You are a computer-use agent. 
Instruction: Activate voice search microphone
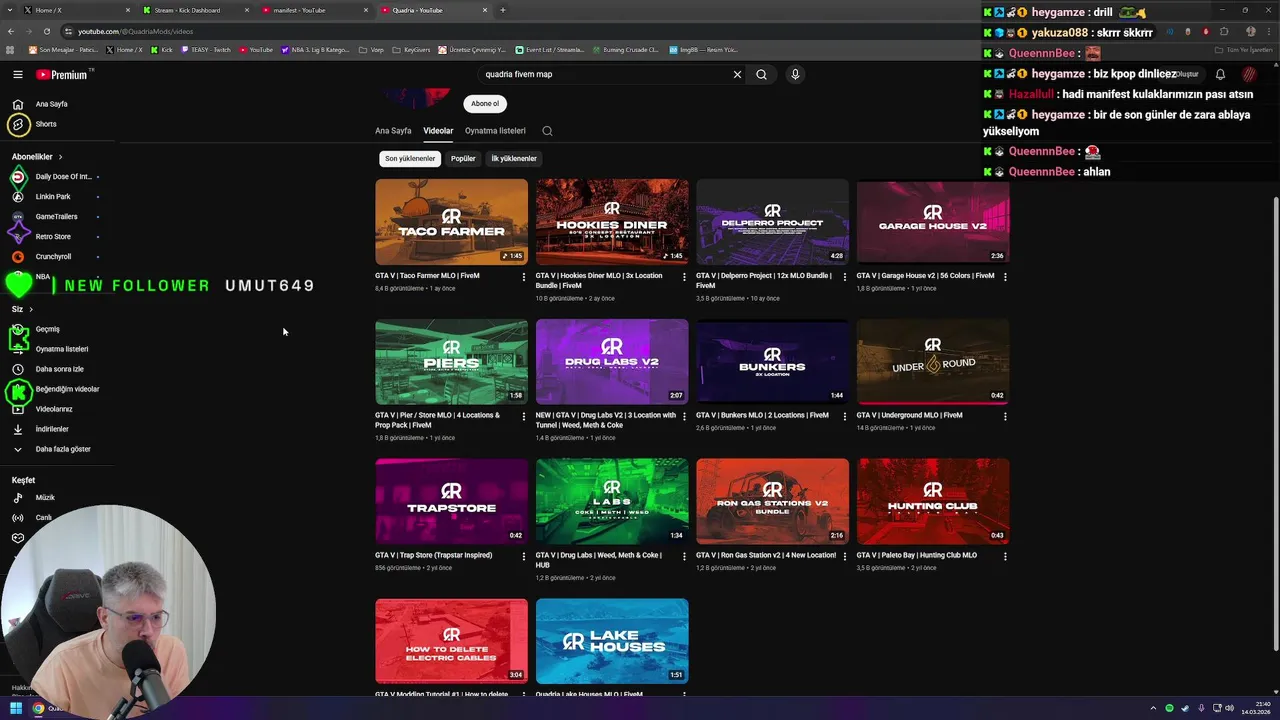click(x=795, y=74)
